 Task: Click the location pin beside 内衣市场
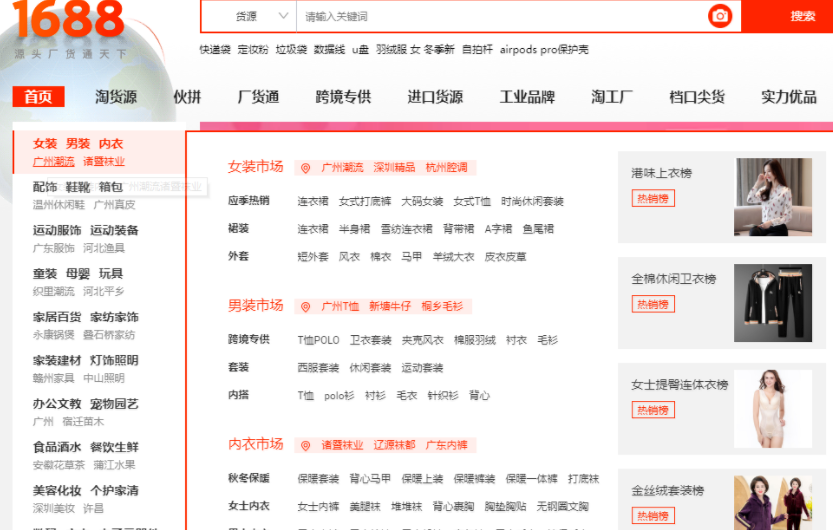pos(305,446)
